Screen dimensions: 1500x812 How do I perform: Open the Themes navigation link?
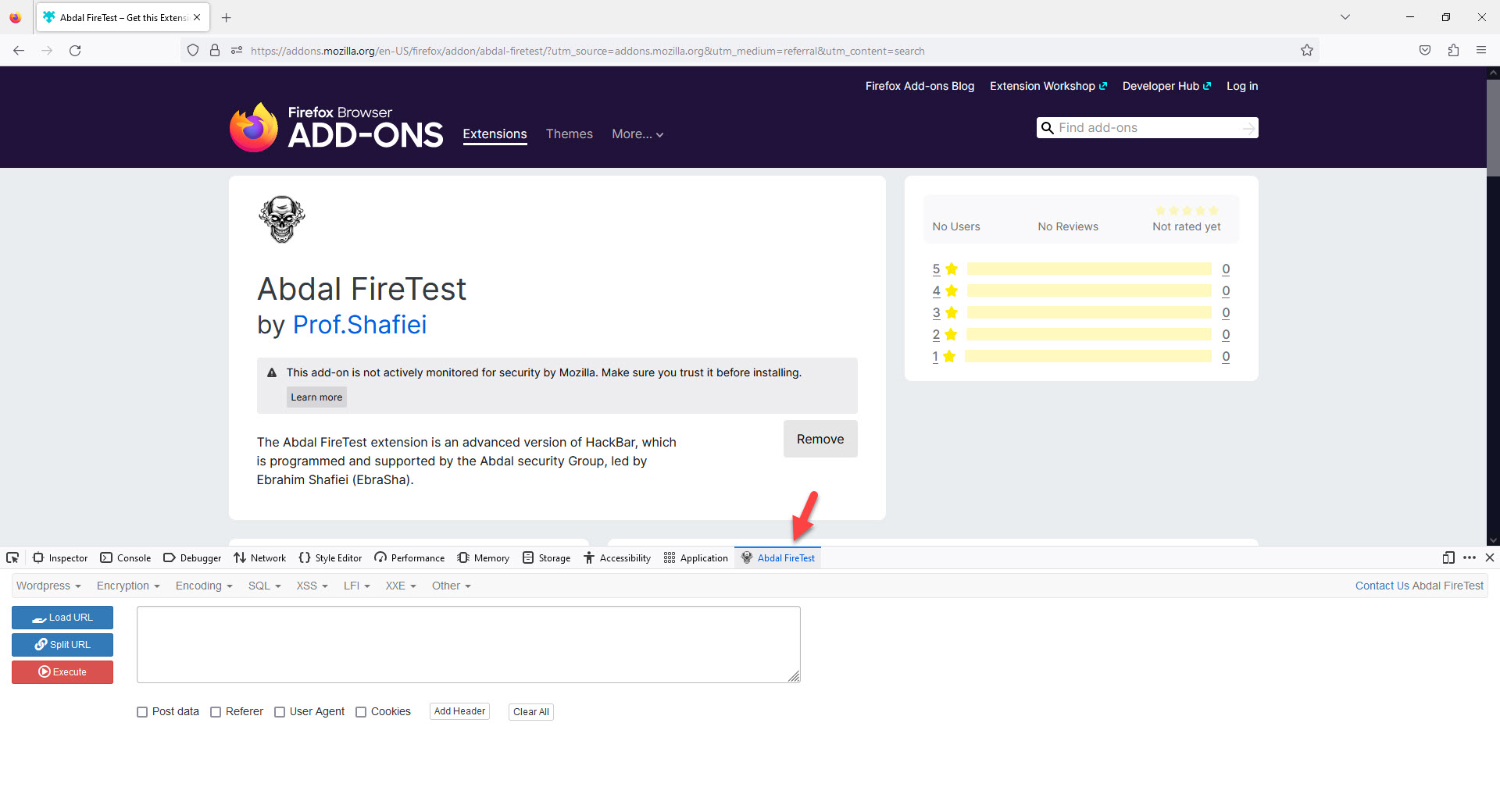(x=570, y=134)
